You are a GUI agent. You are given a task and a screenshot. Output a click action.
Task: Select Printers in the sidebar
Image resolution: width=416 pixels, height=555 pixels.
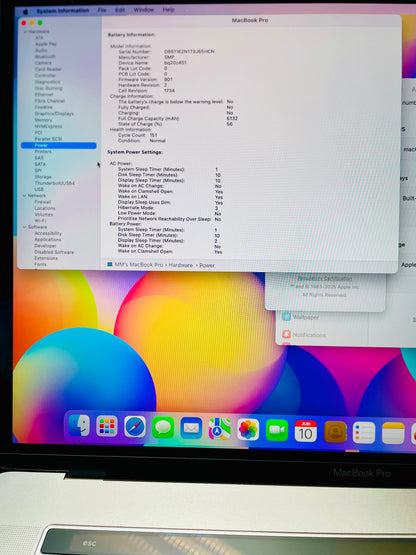point(43,151)
